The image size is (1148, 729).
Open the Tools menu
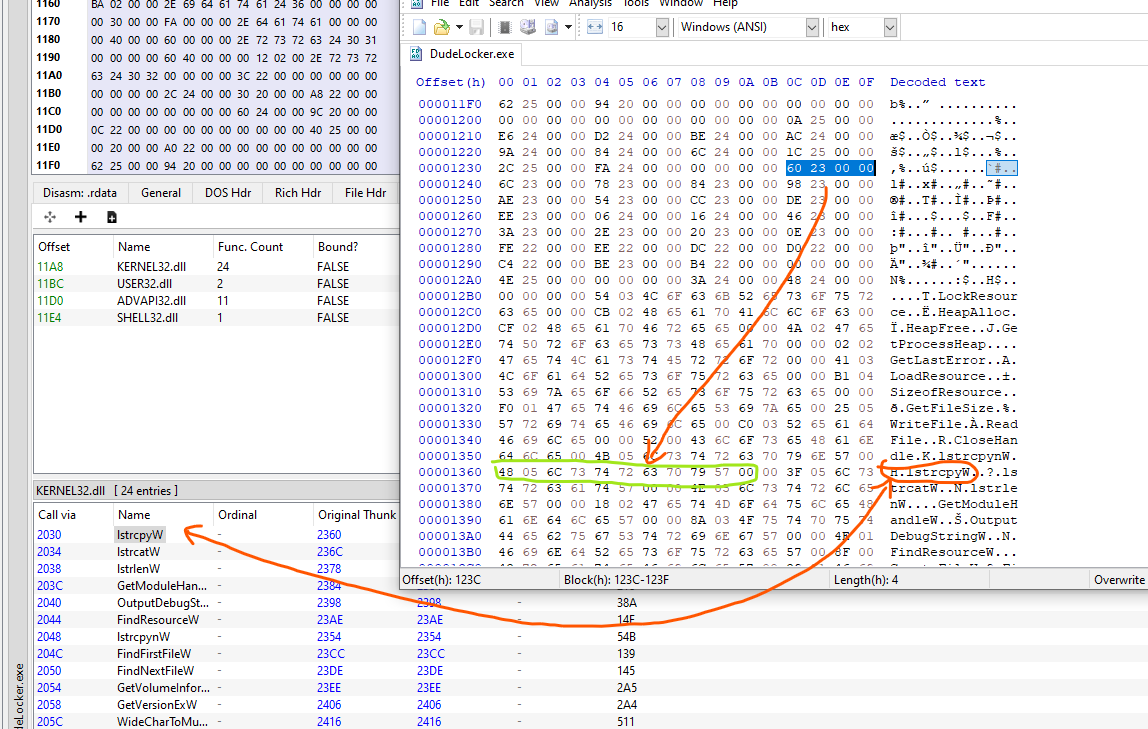[636, 4]
